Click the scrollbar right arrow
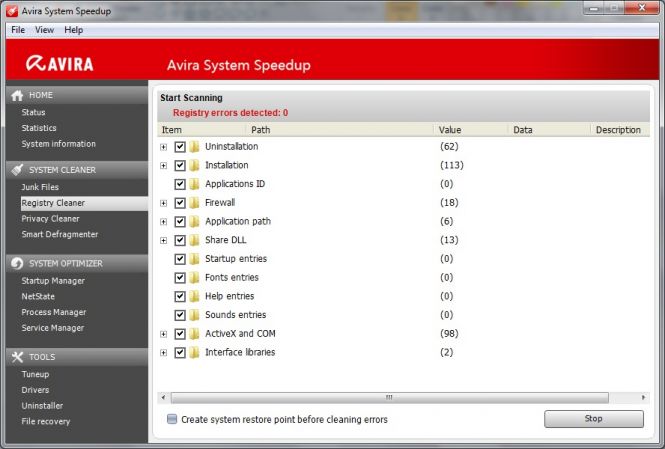Screen dimensions: 665x449 [x=643, y=398]
